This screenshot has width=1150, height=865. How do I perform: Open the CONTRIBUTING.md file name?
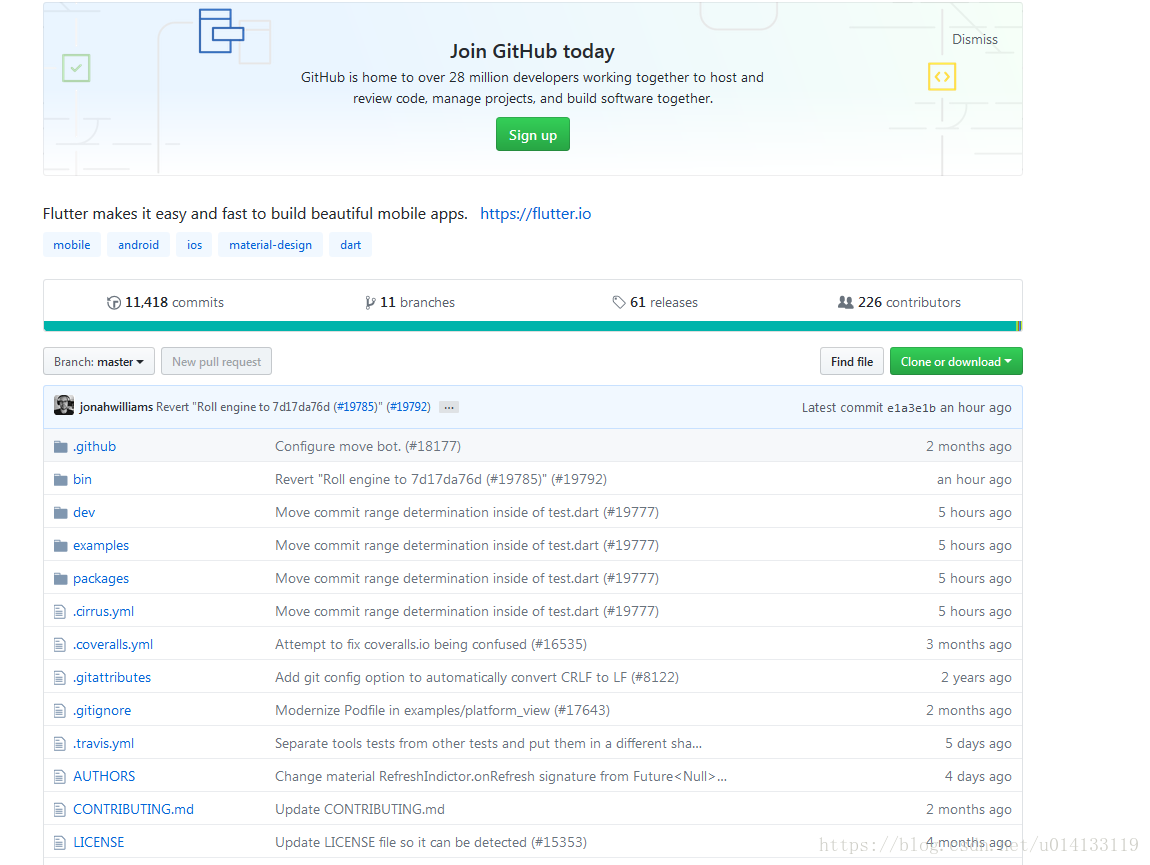pyautogui.click(x=133, y=810)
